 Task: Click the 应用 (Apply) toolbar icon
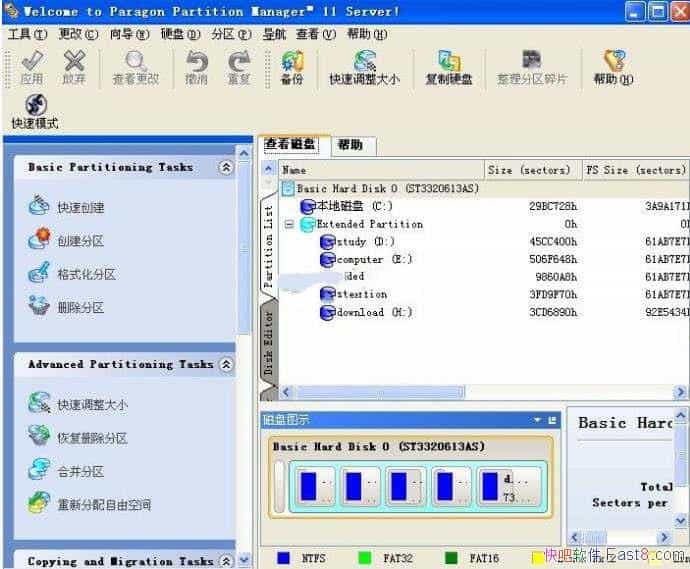31,67
